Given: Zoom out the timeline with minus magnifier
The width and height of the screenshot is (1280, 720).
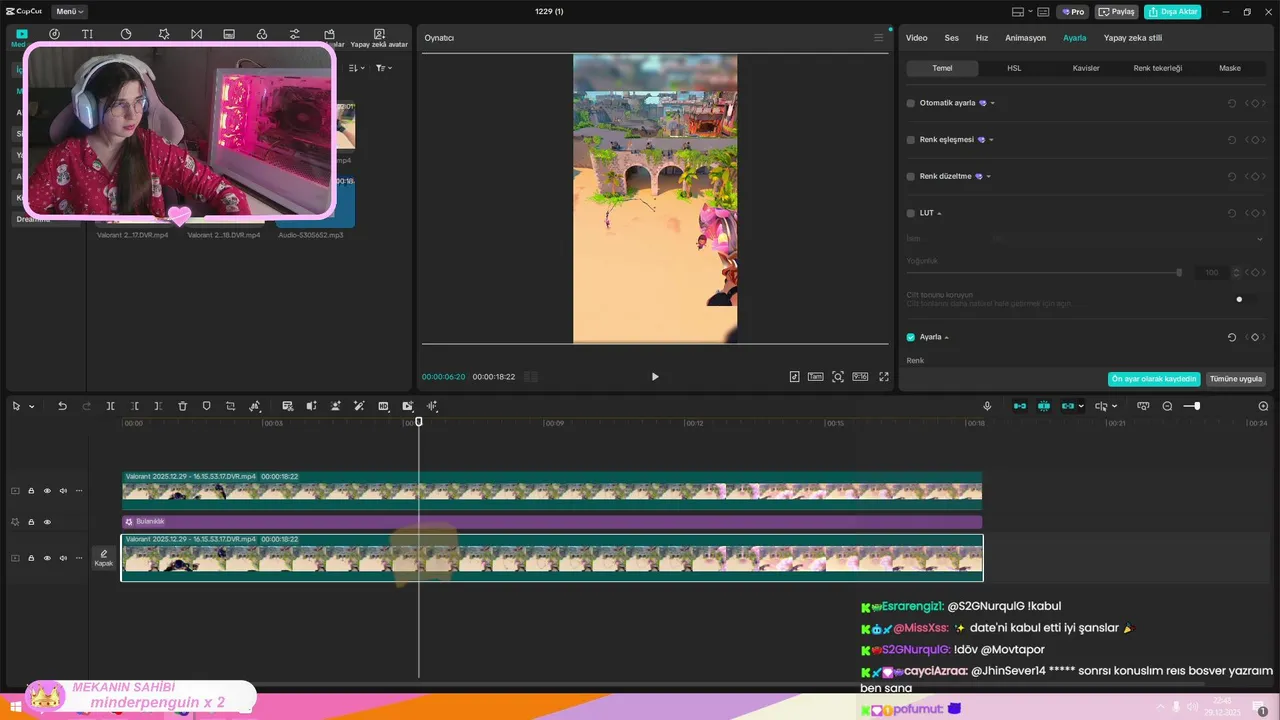Looking at the screenshot, I should [x=1167, y=406].
